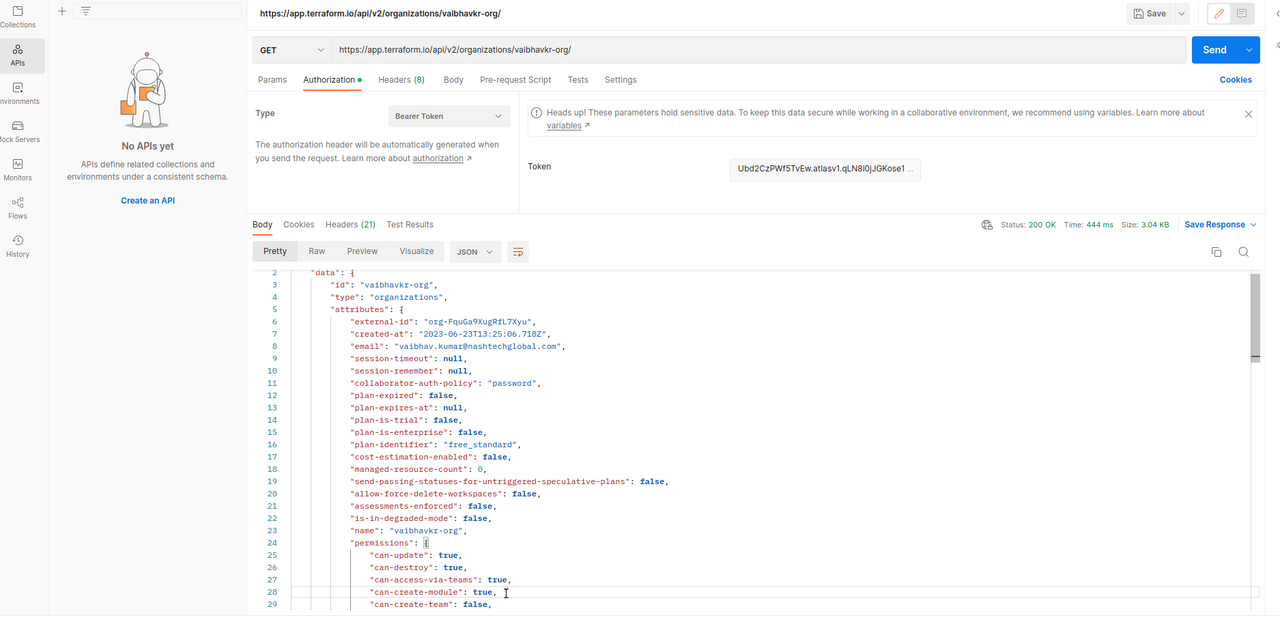Viewport: 1280px width, 618px height.
Task: Click the plus icon to create new API
Action: 62,11
